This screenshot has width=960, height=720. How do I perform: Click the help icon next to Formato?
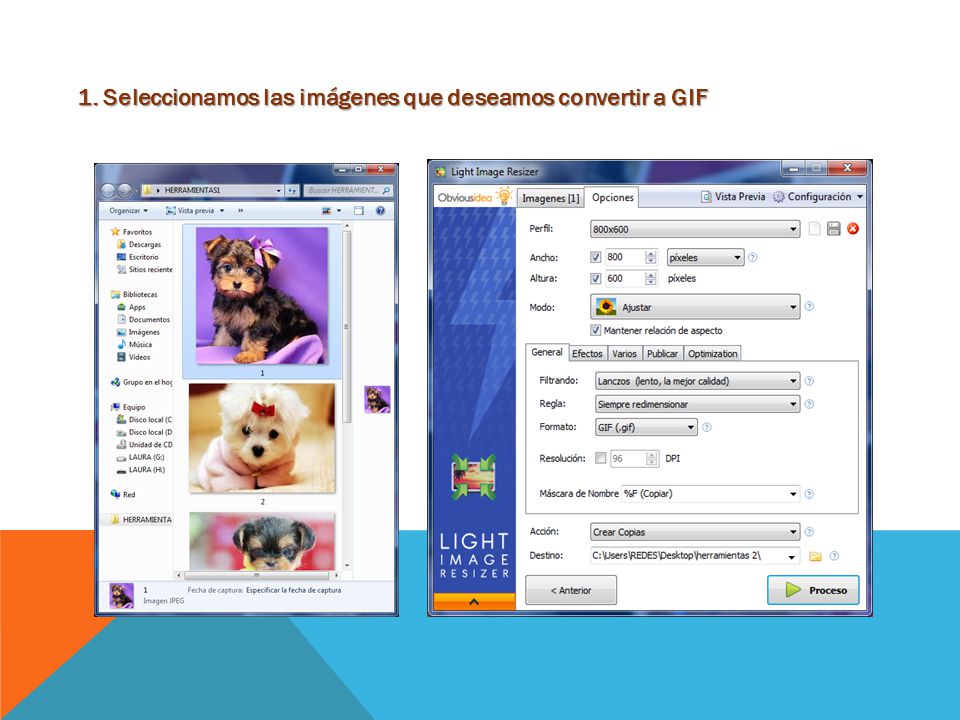pos(707,427)
